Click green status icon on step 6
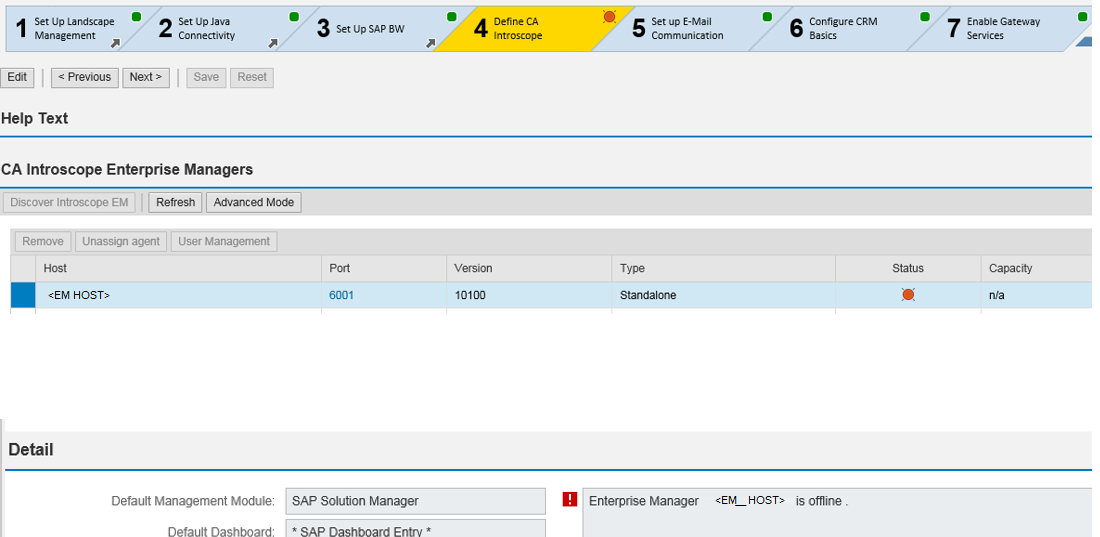Viewport: 1100px width, 537px height. click(x=925, y=16)
